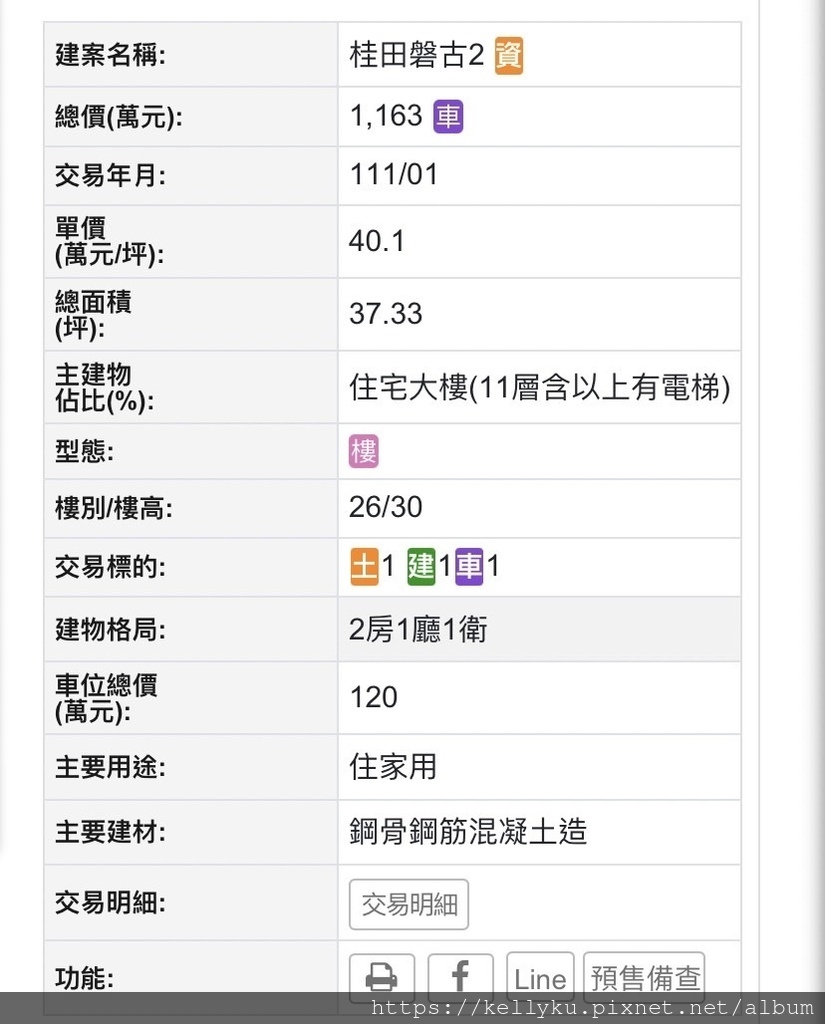The height and width of the screenshot is (1024, 825).
Task: Click the transaction date 111/01
Action: (x=394, y=175)
